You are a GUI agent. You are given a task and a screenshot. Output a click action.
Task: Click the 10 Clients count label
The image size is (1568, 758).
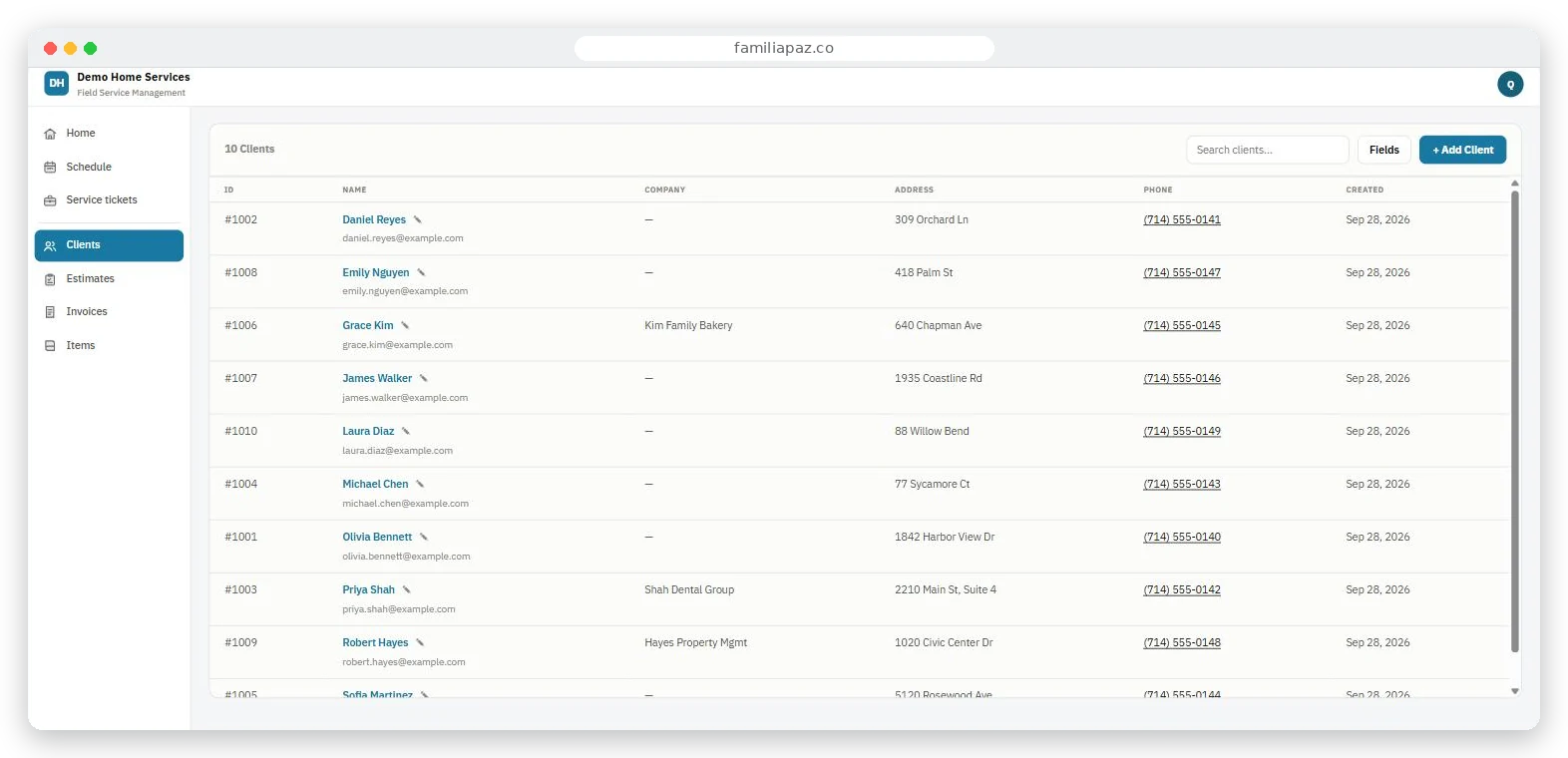tap(249, 149)
